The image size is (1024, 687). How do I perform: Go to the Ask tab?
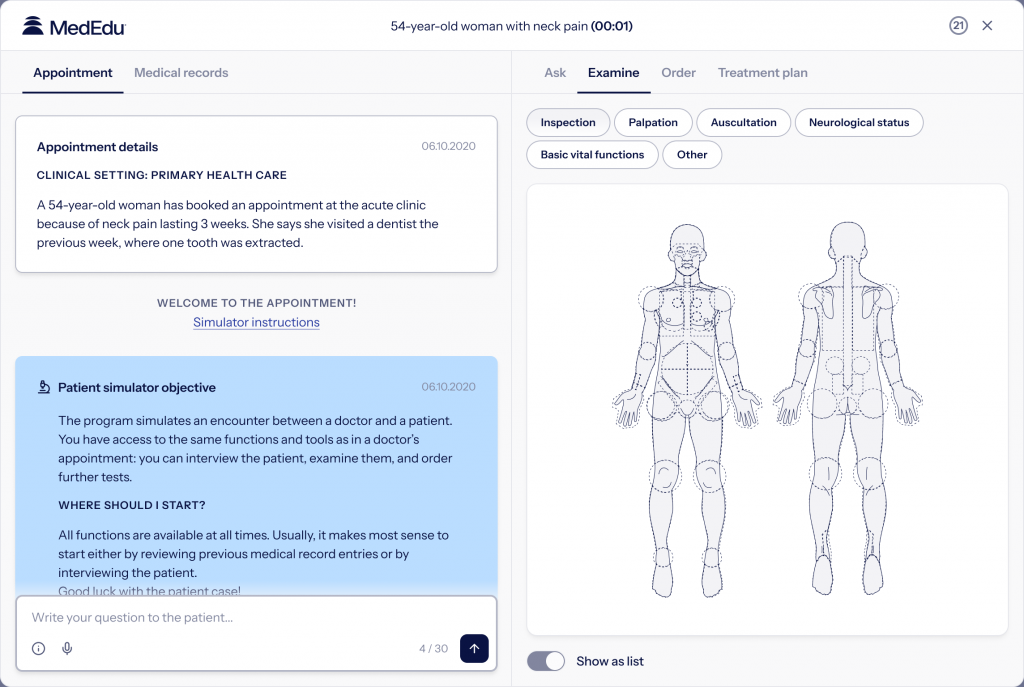click(555, 72)
